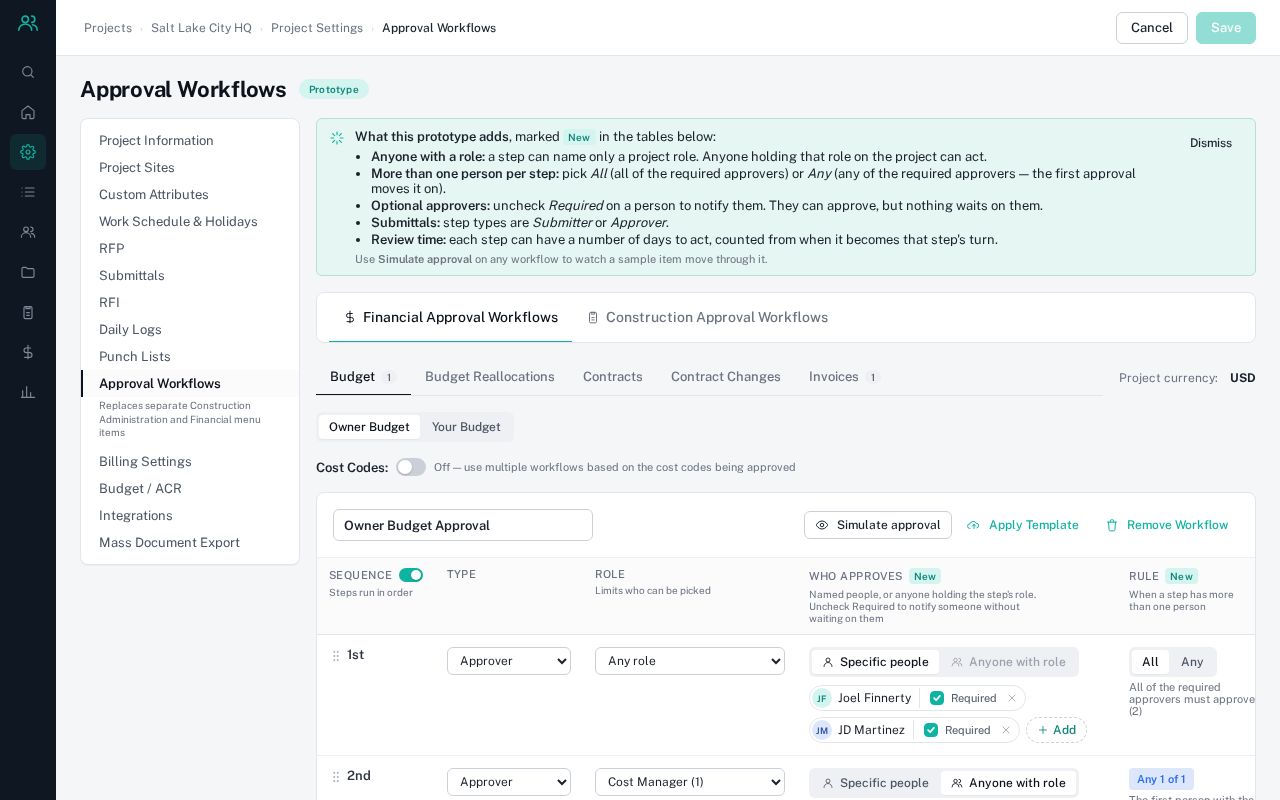The width and height of the screenshot is (1280, 800).
Task: Click the JM avatar for JD Martinez
Action: click(x=822, y=730)
